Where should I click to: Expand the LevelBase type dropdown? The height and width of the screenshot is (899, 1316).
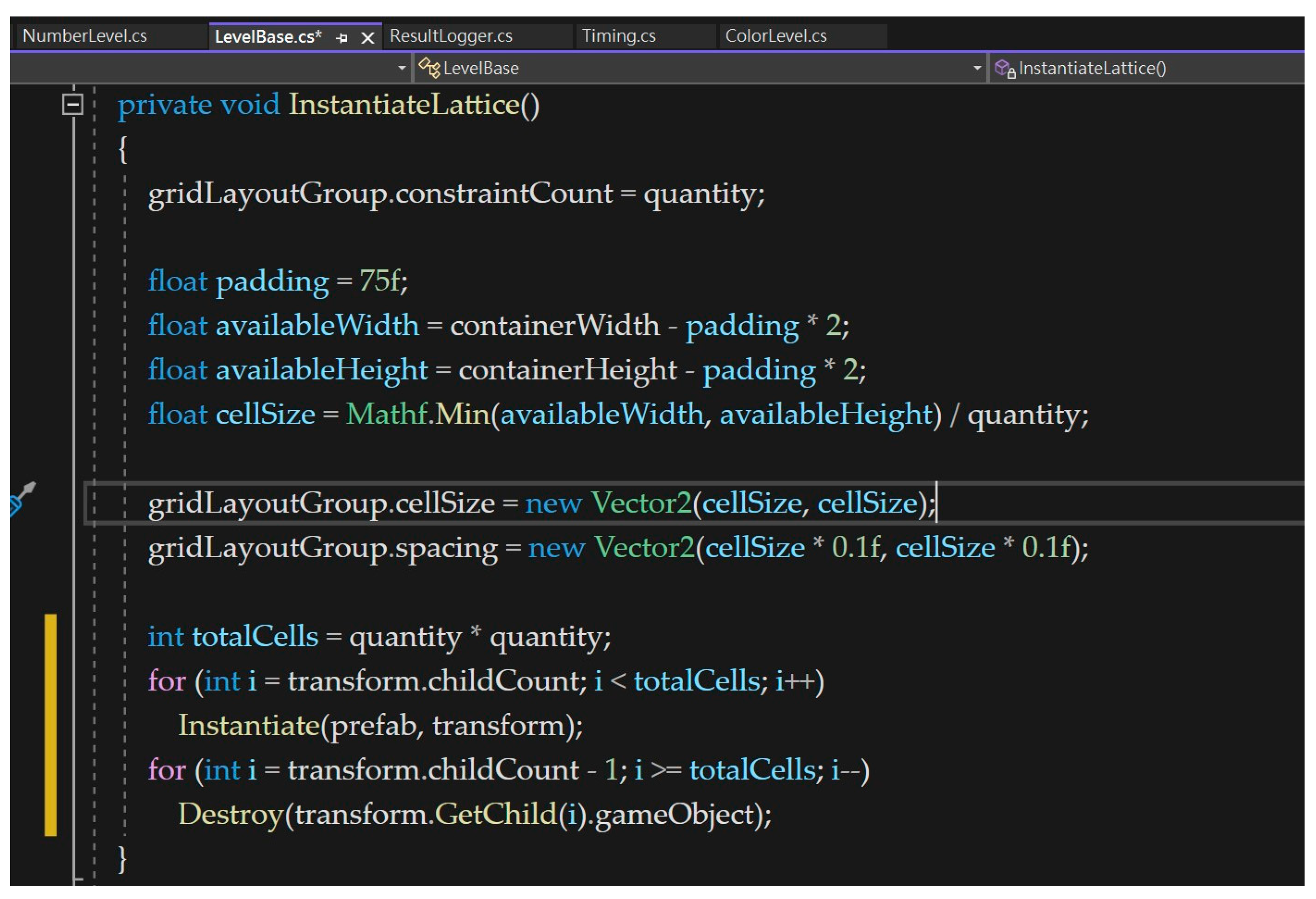pos(977,68)
